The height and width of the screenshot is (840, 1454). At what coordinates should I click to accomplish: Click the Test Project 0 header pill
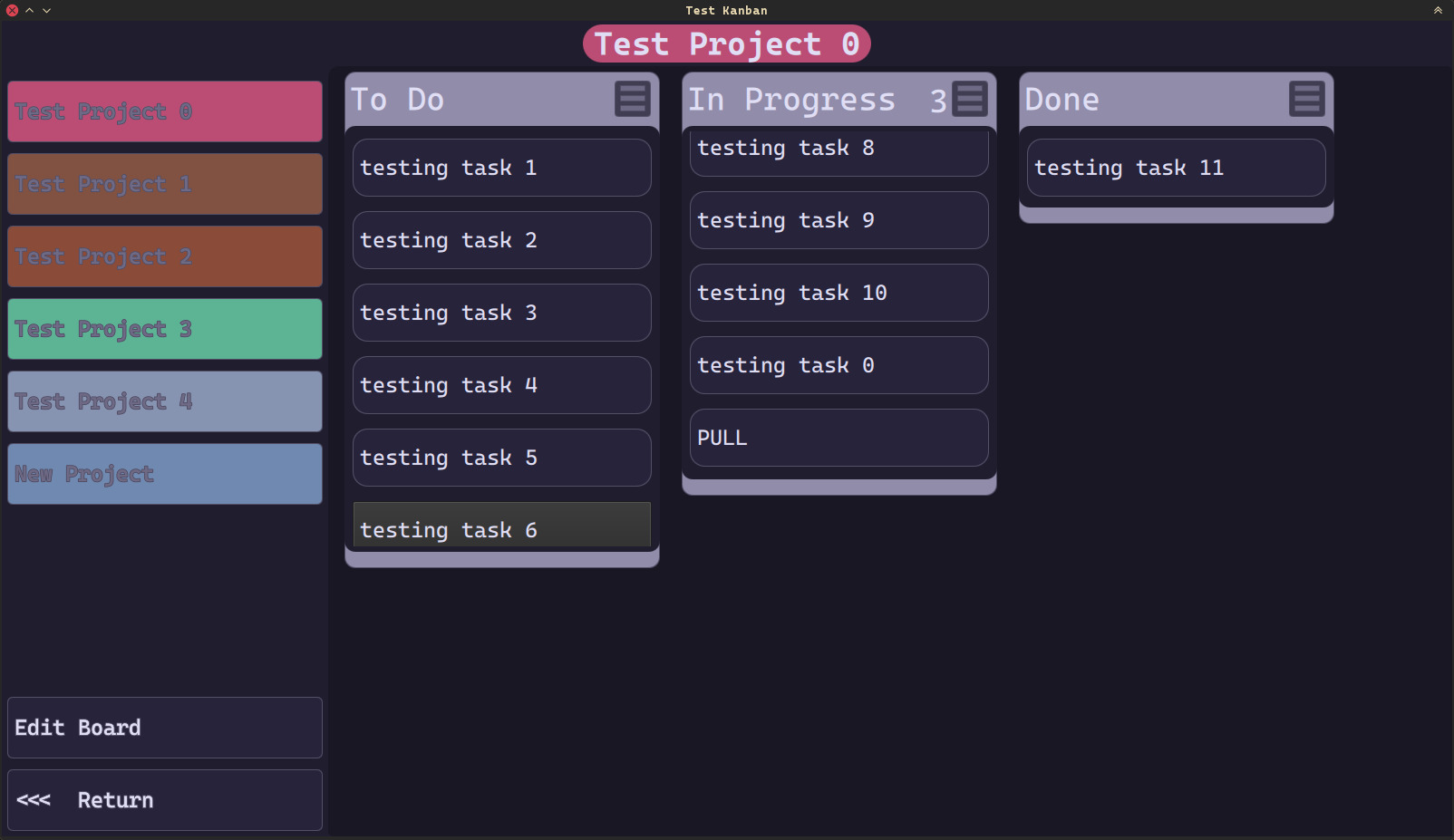pyautogui.click(x=726, y=43)
